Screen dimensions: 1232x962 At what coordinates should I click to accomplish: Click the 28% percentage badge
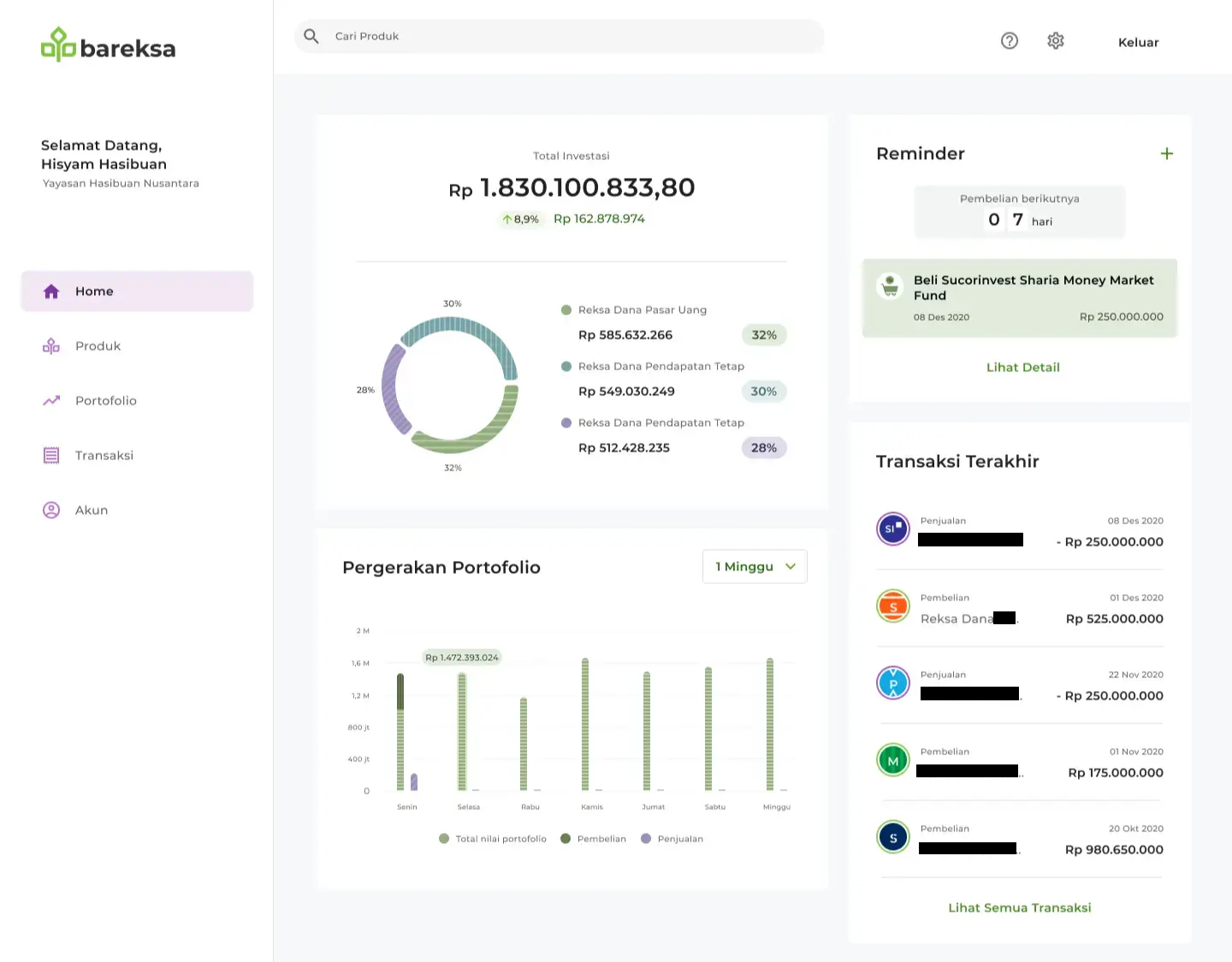(x=764, y=448)
